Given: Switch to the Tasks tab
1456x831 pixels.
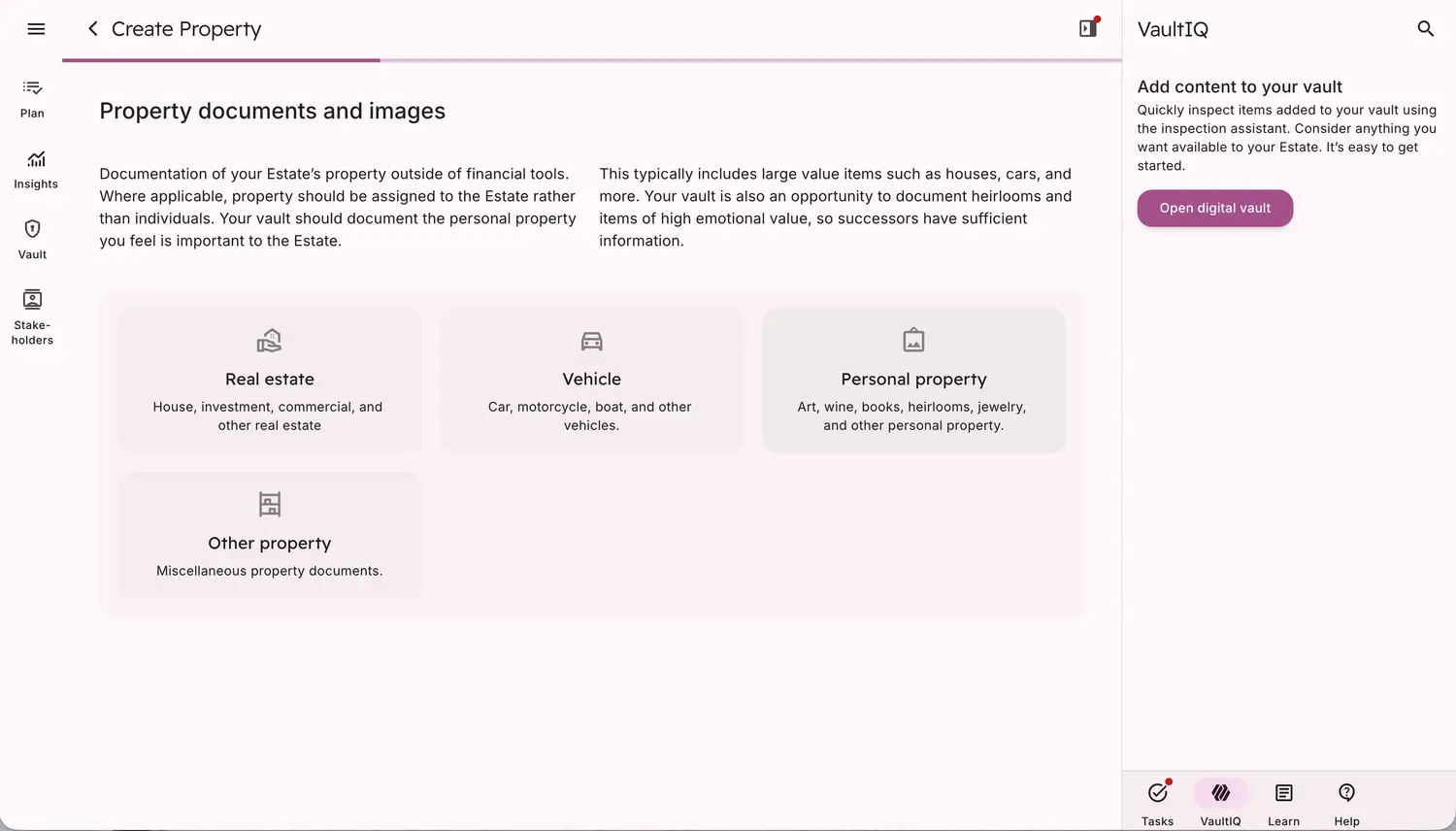Looking at the screenshot, I should [x=1157, y=803].
